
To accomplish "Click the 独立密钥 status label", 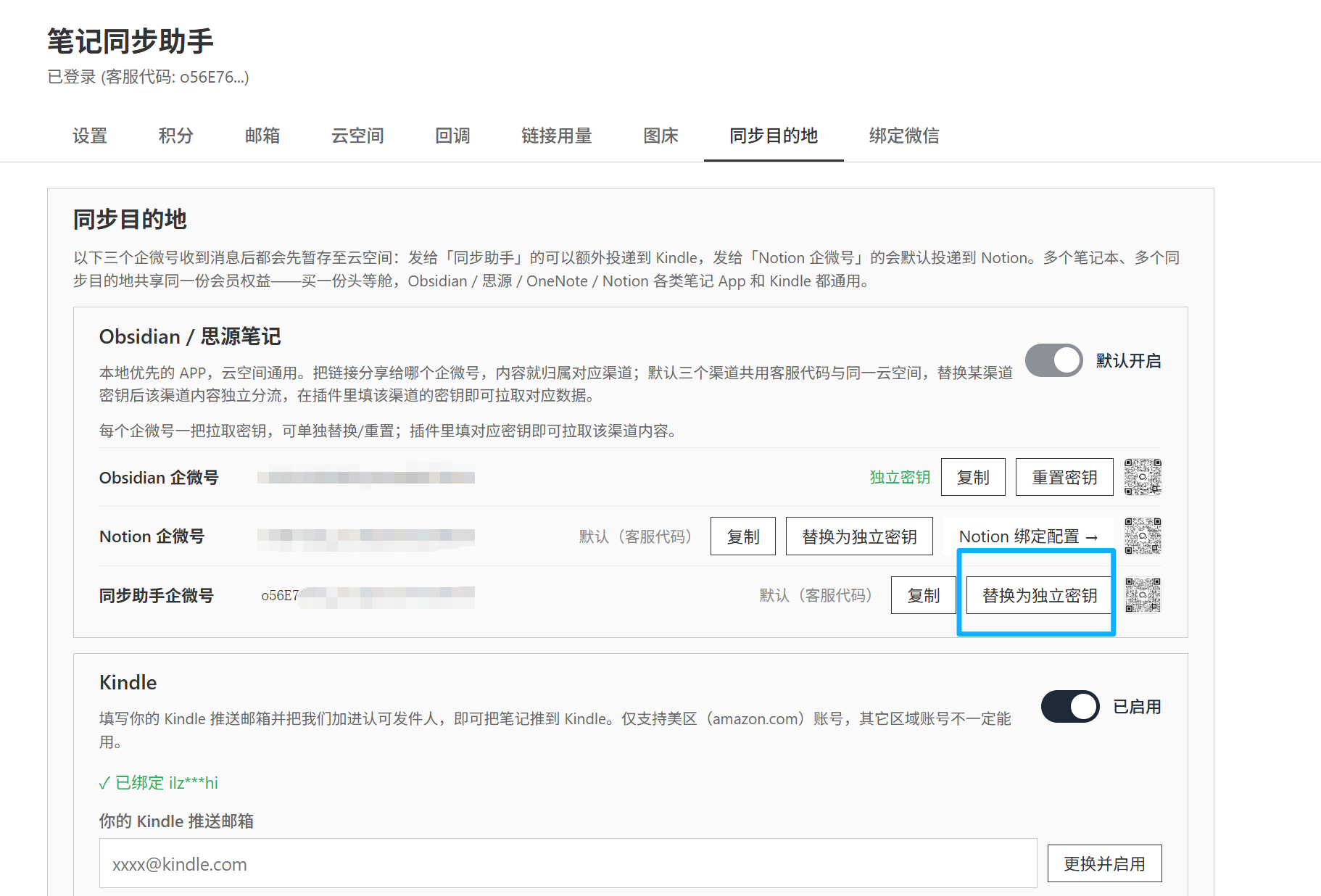I will pos(900,477).
